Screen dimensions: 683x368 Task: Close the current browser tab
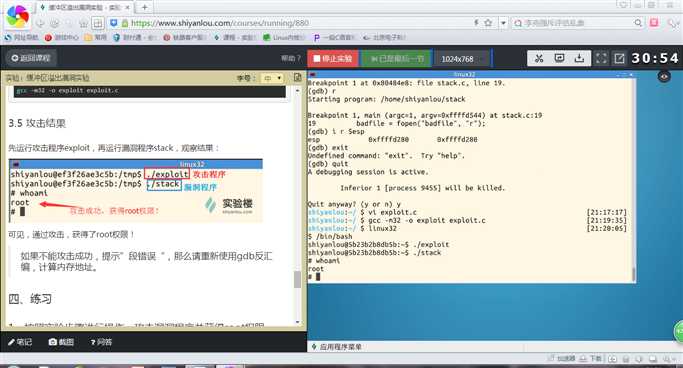[x=128, y=7]
